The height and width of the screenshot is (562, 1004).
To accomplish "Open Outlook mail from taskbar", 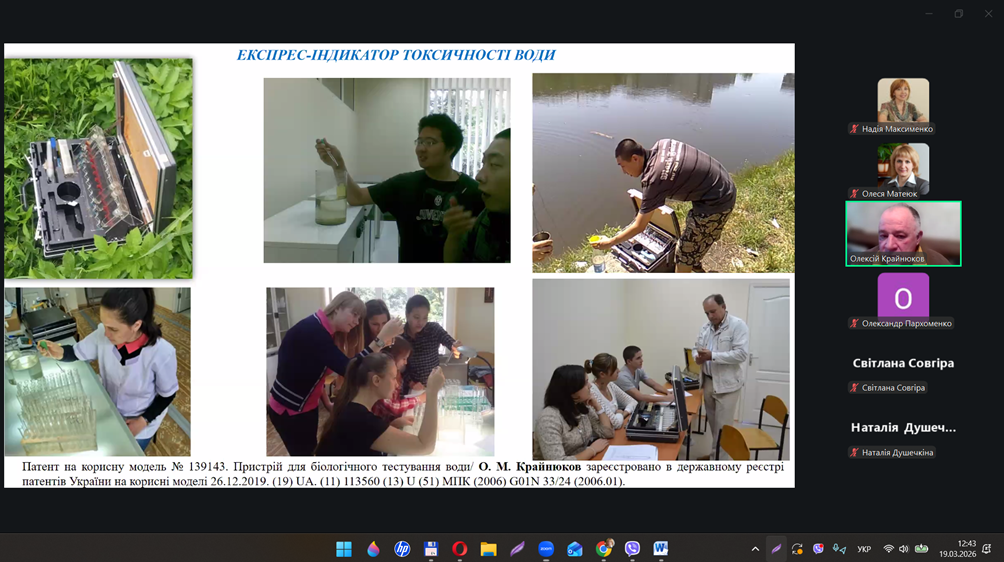I will coord(575,548).
